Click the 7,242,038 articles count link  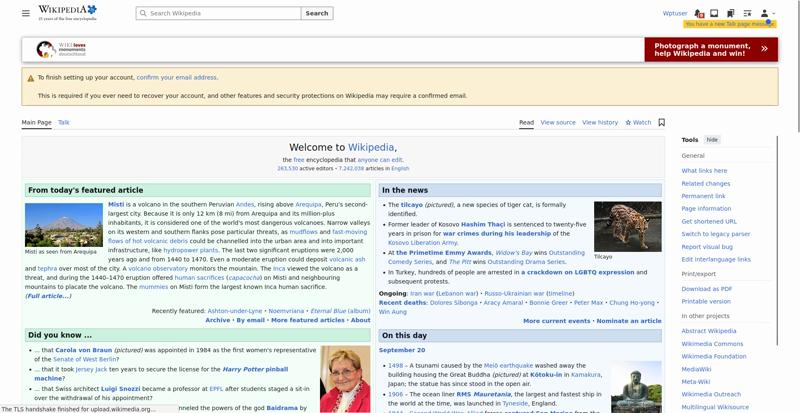pyautogui.click(x=351, y=168)
